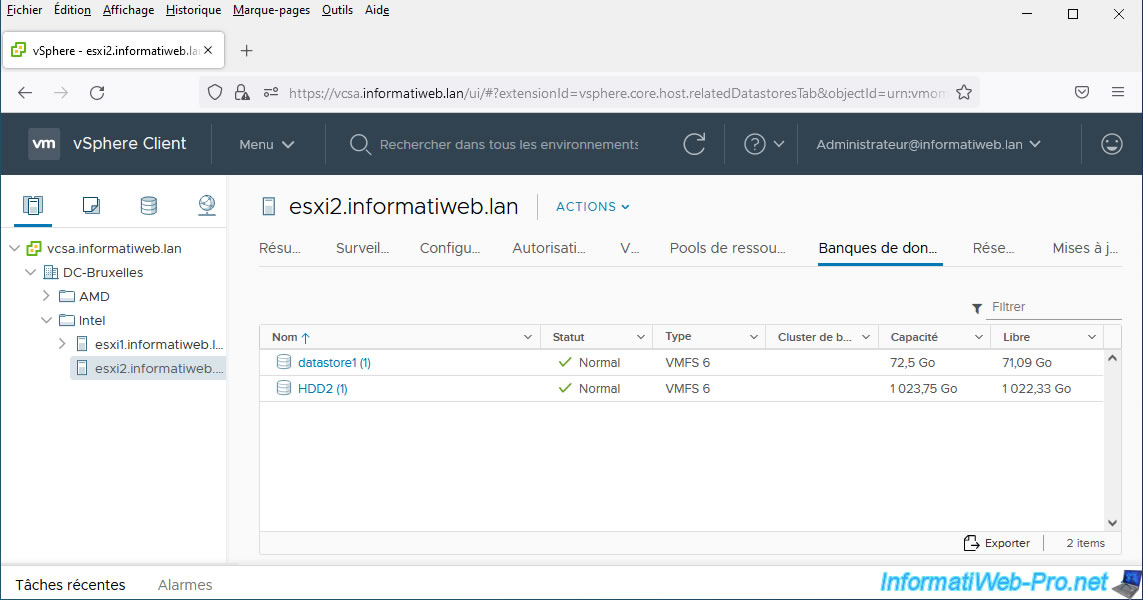Open the ACTIONS dropdown for the host
The image size is (1143, 600).
593,207
